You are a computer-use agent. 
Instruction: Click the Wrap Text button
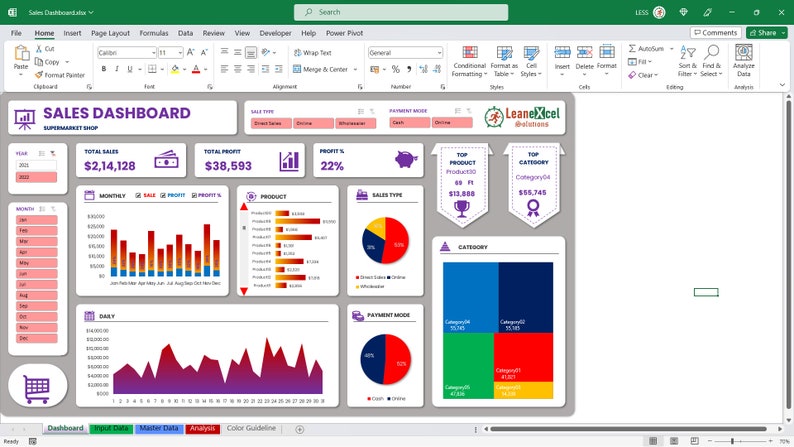312,53
